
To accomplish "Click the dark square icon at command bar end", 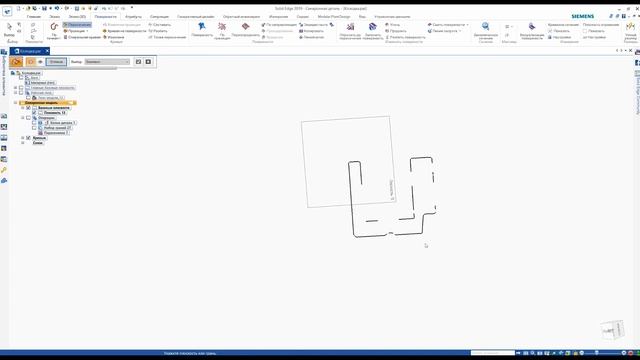I will click(148, 62).
